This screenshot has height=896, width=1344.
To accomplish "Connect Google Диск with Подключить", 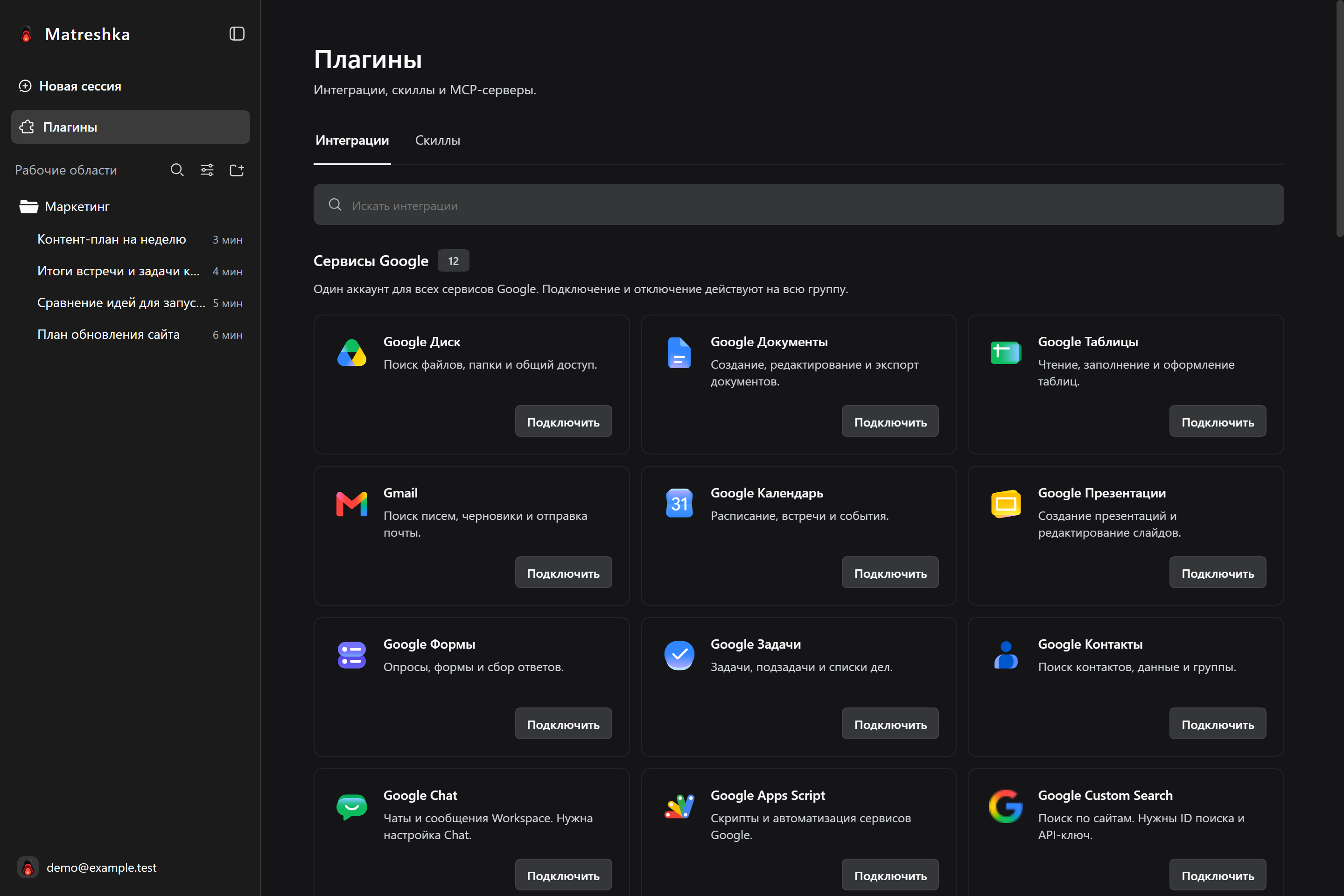I will [x=563, y=421].
